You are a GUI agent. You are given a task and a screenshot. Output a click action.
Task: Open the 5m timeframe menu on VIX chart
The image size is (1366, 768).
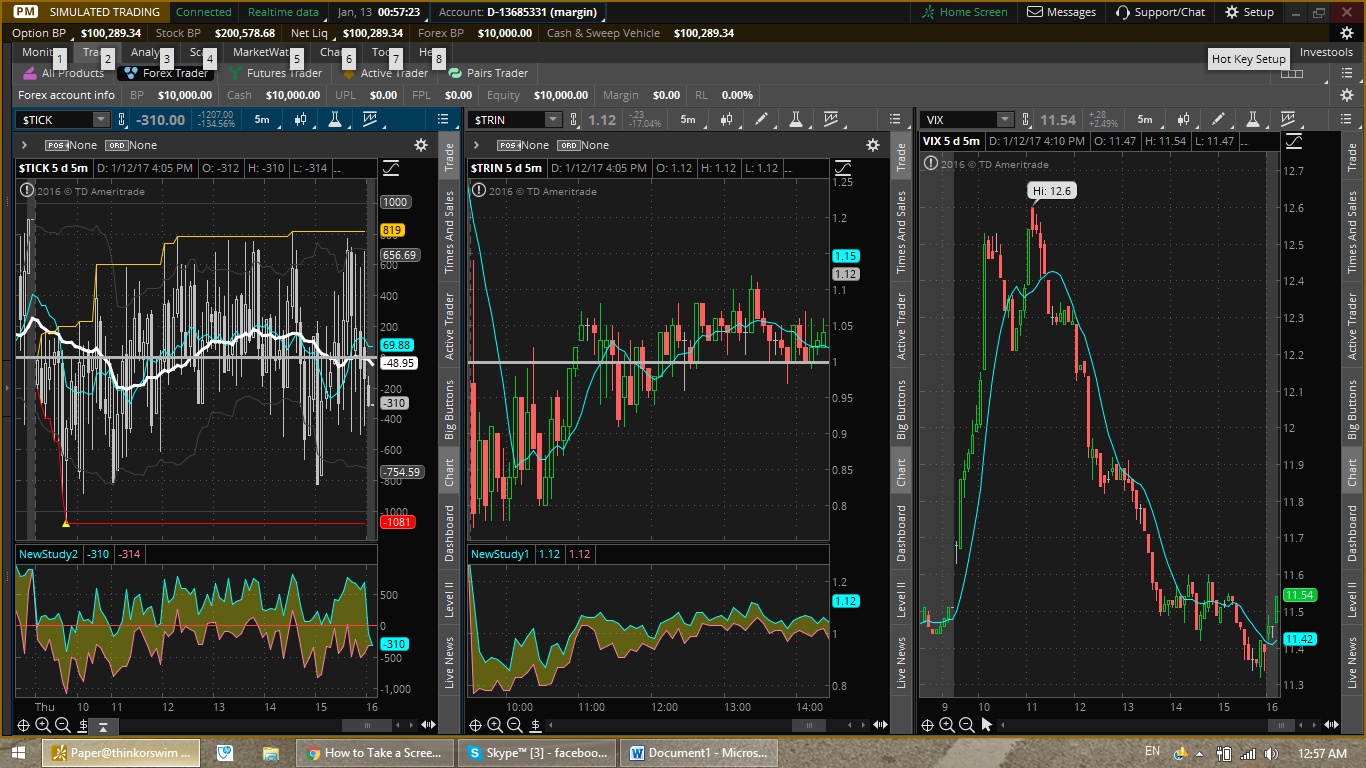(1145, 120)
